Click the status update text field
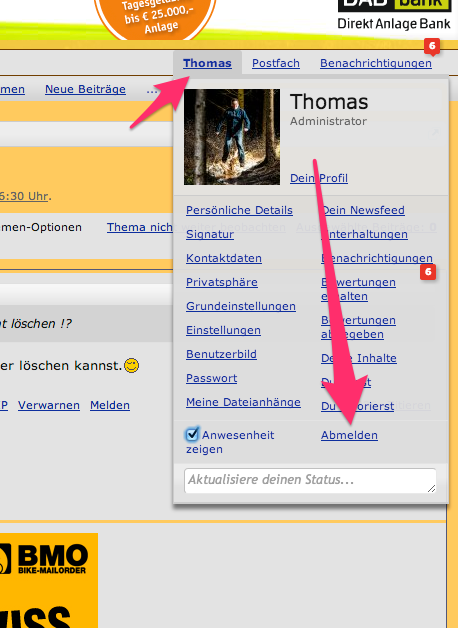The width and height of the screenshot is (458, 628). [x=310, y=481]
